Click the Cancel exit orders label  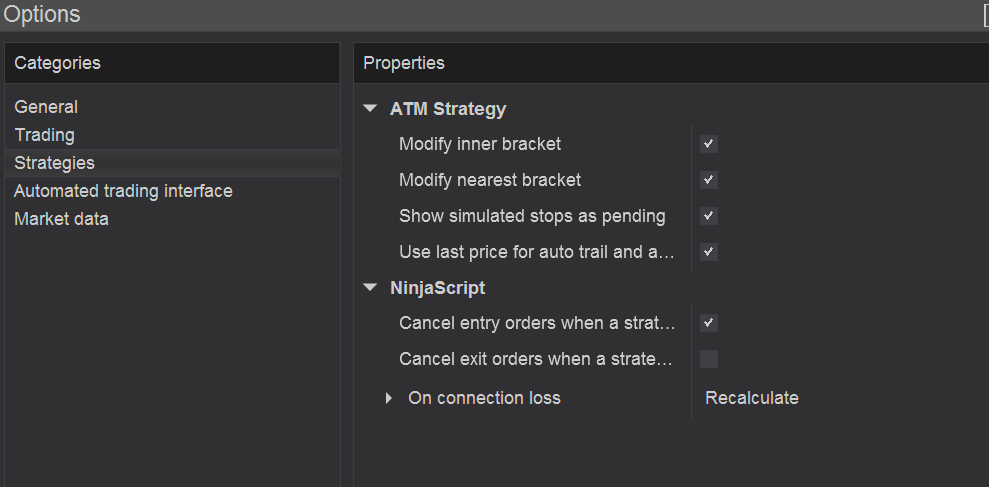537,359
